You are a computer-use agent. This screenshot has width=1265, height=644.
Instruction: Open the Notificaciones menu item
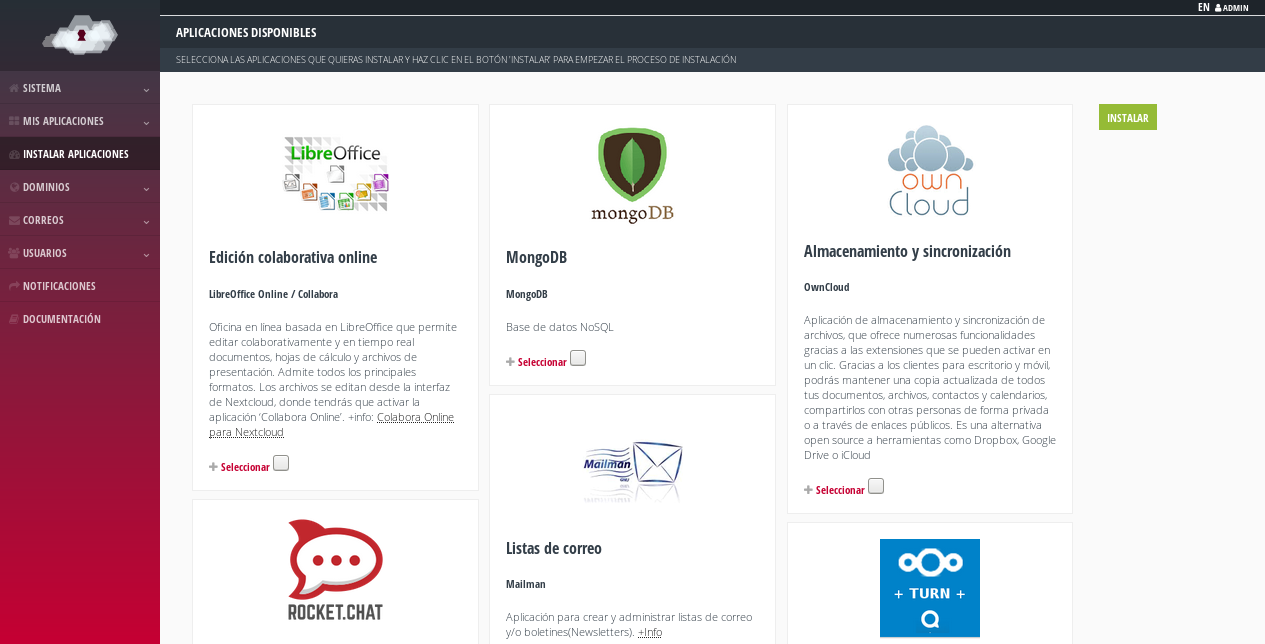pos(80,286)
